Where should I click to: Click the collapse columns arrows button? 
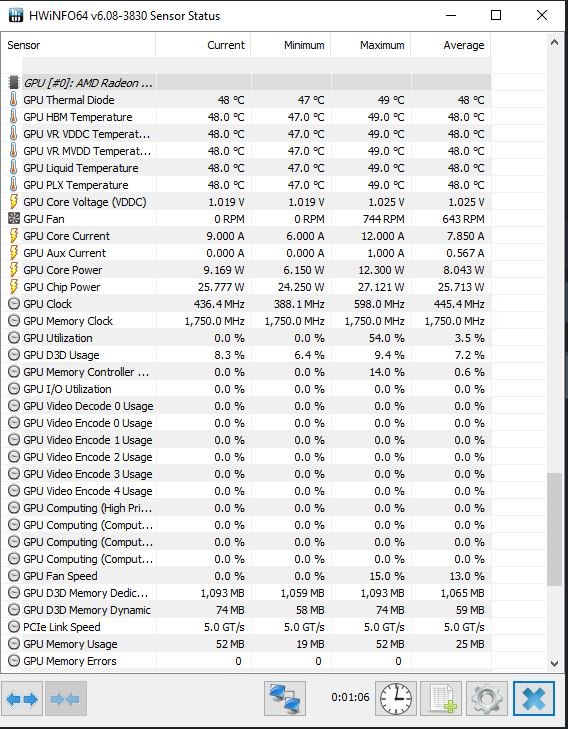point(66,698)
